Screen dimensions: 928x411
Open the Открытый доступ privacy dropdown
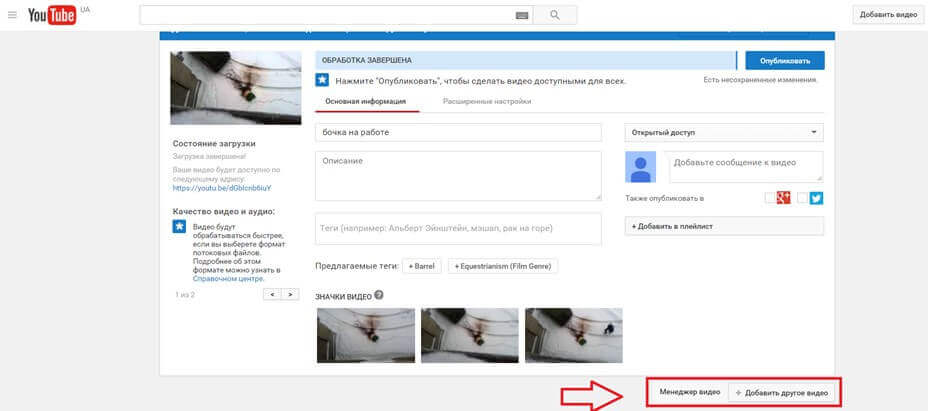[723, 132]
